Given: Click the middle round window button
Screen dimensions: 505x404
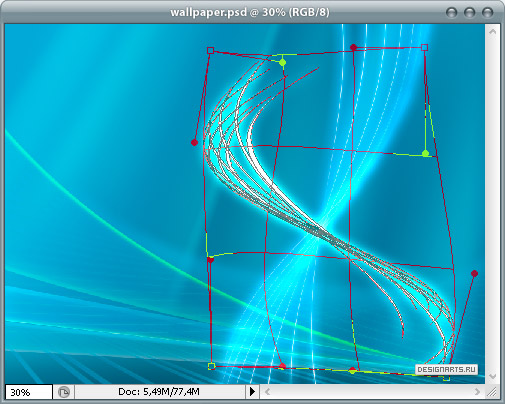Looking at the screenshot, I should (470, 13).
